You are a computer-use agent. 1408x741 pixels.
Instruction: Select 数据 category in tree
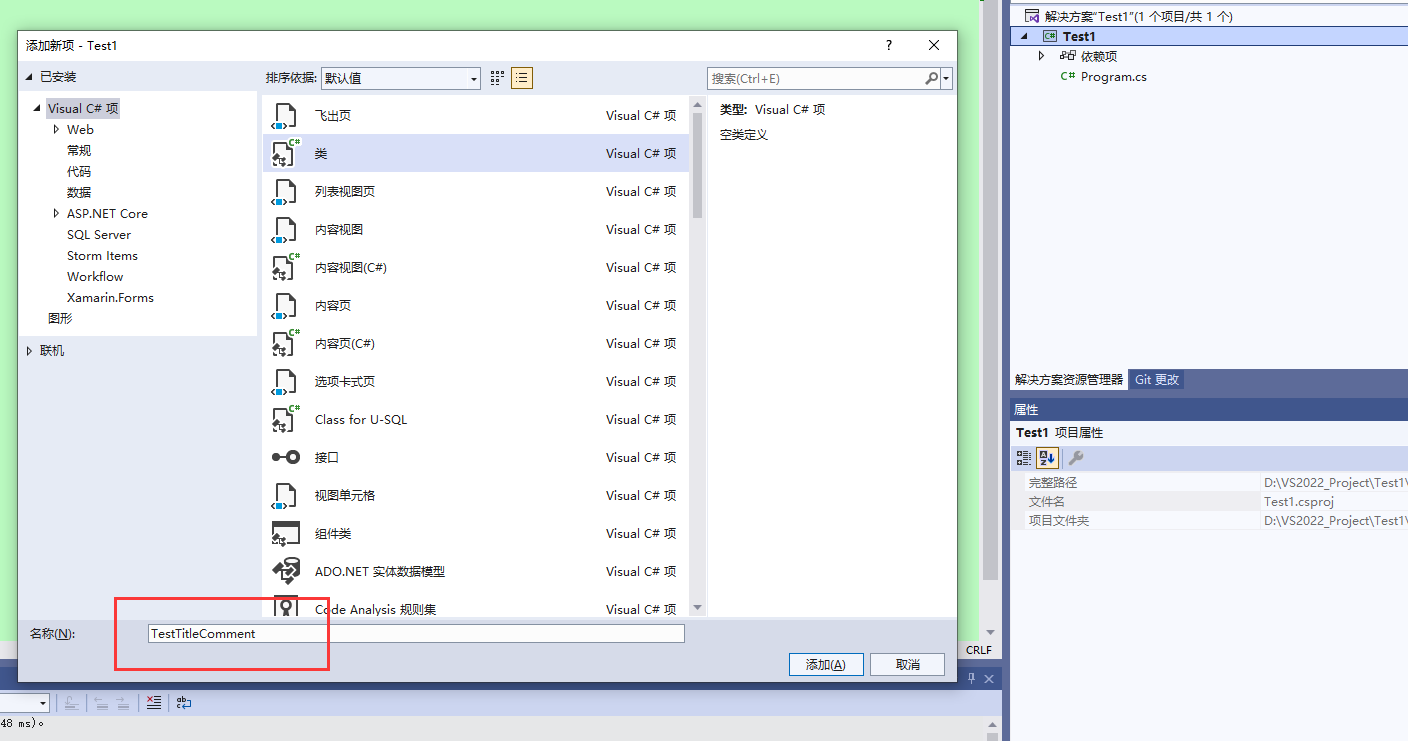pyautogui.click(x=79, y=193)
